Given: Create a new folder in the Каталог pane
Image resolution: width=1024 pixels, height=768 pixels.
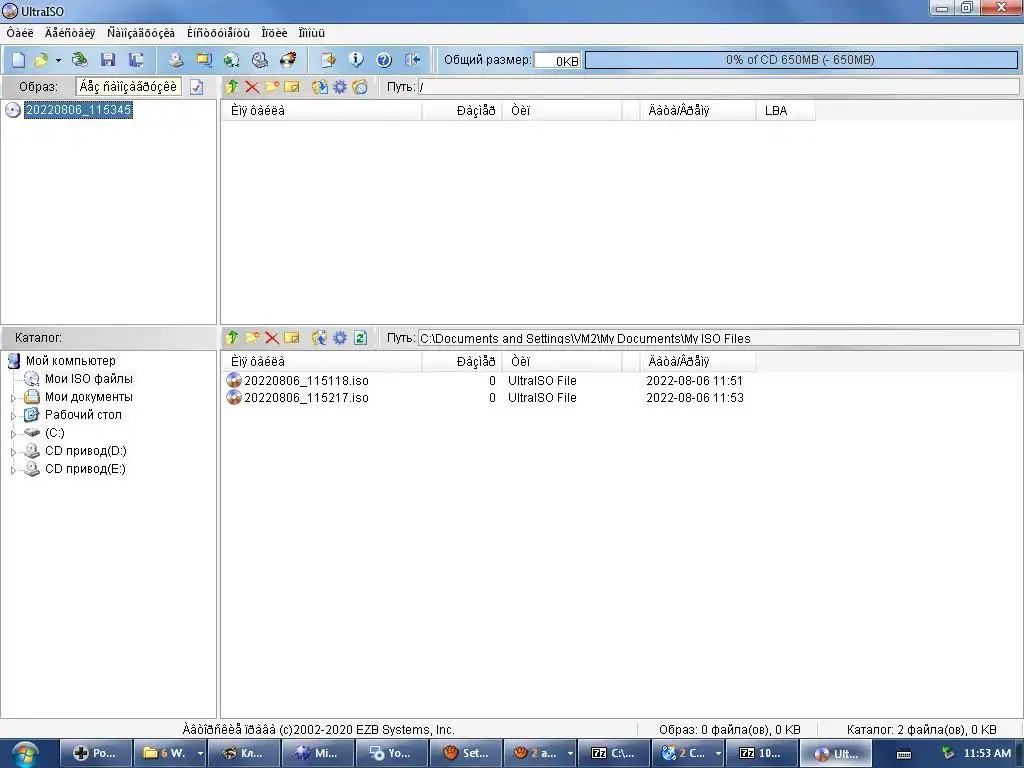Looking at the screenshot, I should point(252,338).
